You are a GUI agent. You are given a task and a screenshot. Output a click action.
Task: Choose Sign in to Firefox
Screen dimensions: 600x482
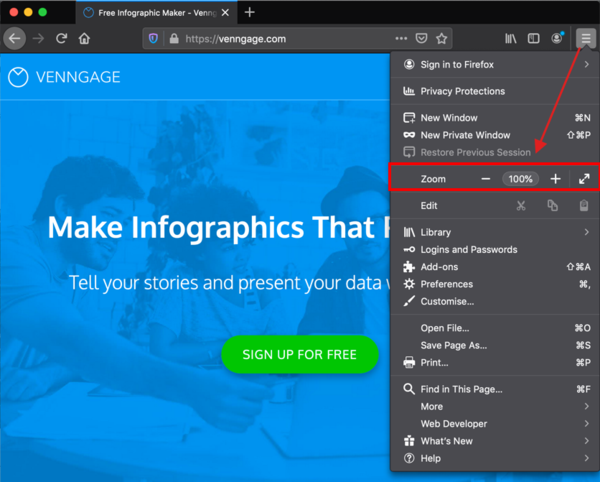[x=456, y=65]
